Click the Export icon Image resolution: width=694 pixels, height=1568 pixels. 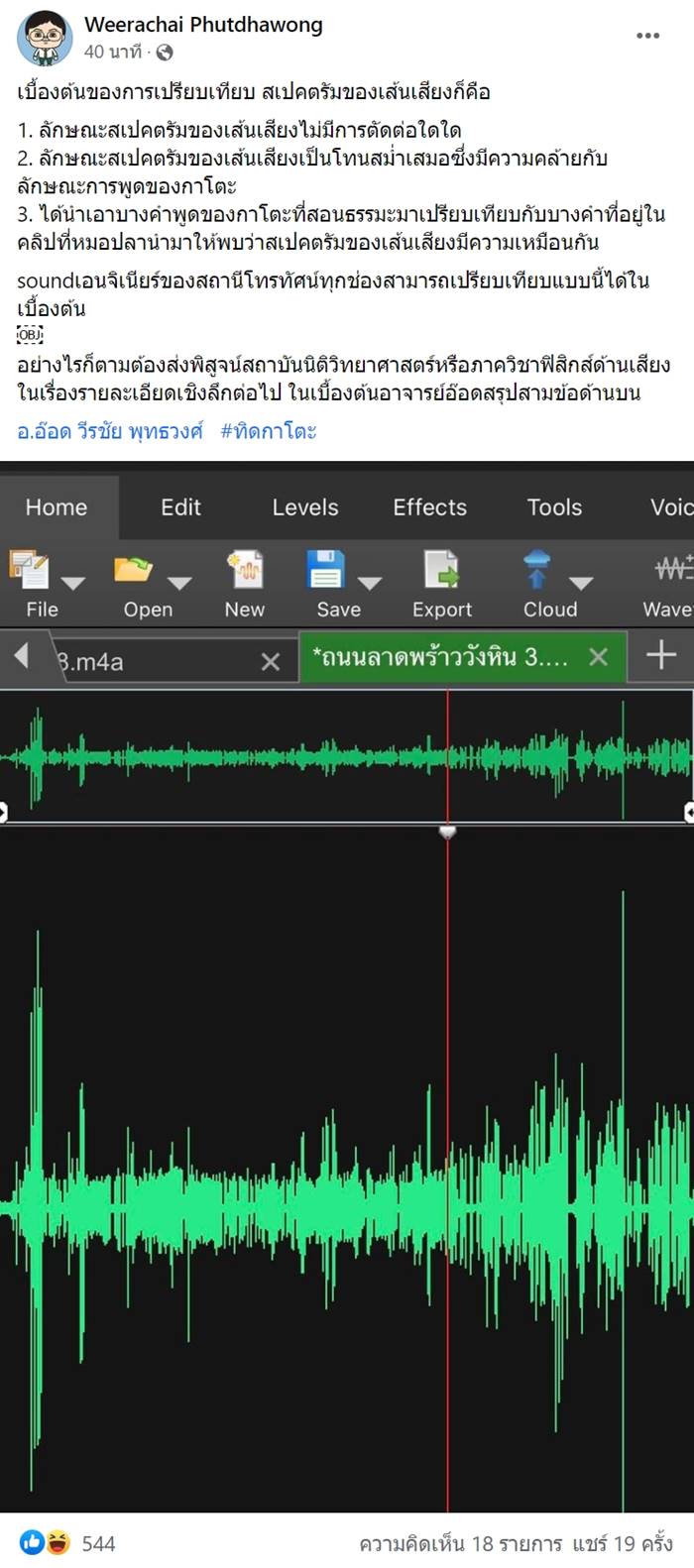[x=441, y=570]
